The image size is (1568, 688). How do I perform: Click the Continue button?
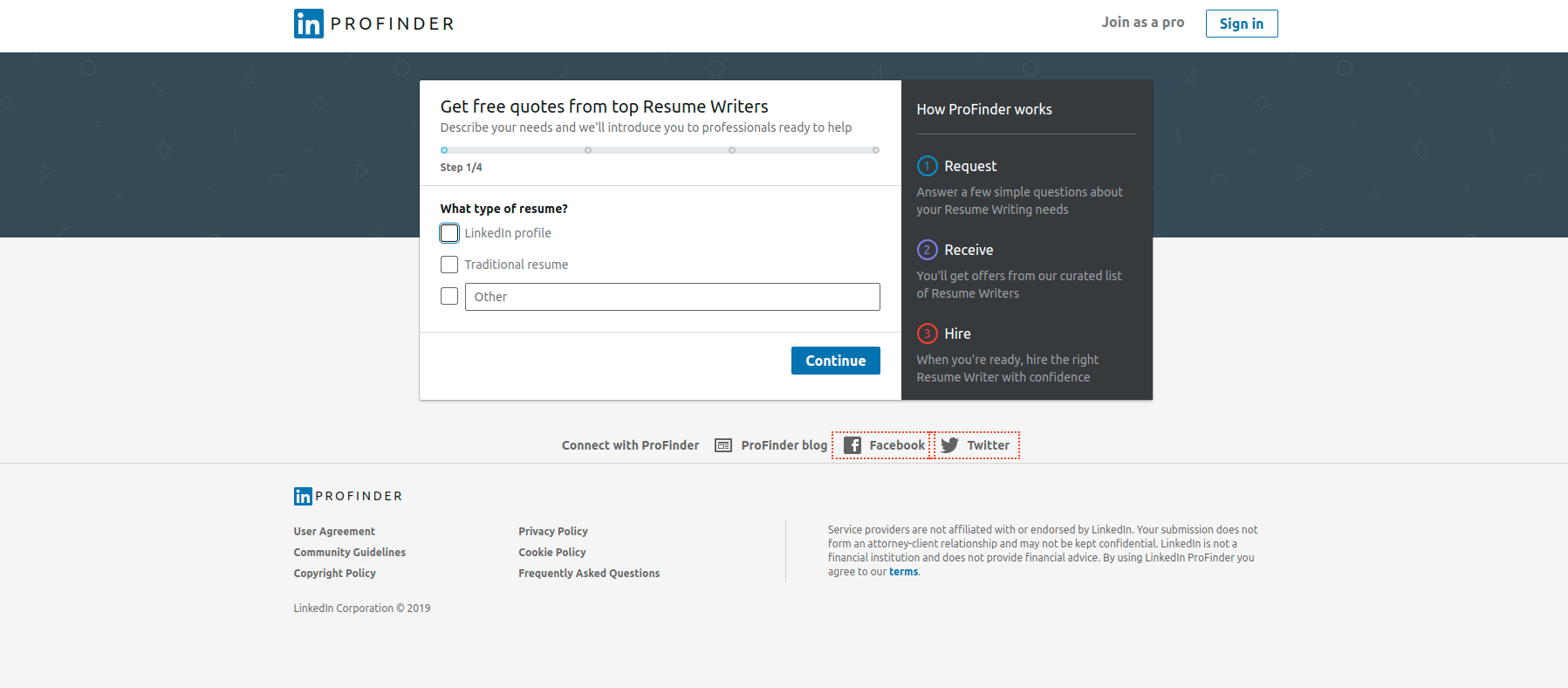pyautogui.click(x=835, y=361)
